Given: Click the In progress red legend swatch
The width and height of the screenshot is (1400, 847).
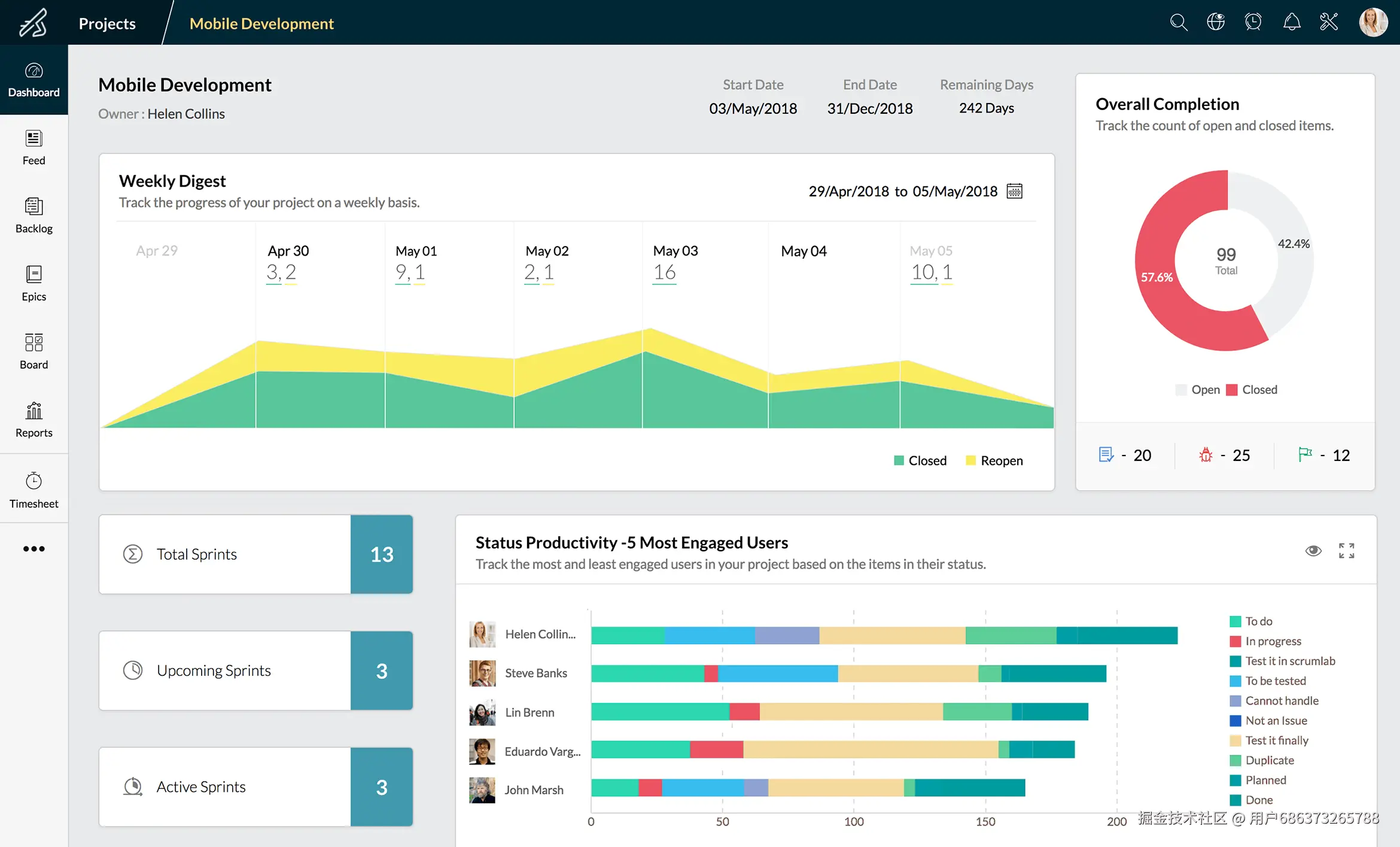Looking at the screenshot, I should 1235,641.
